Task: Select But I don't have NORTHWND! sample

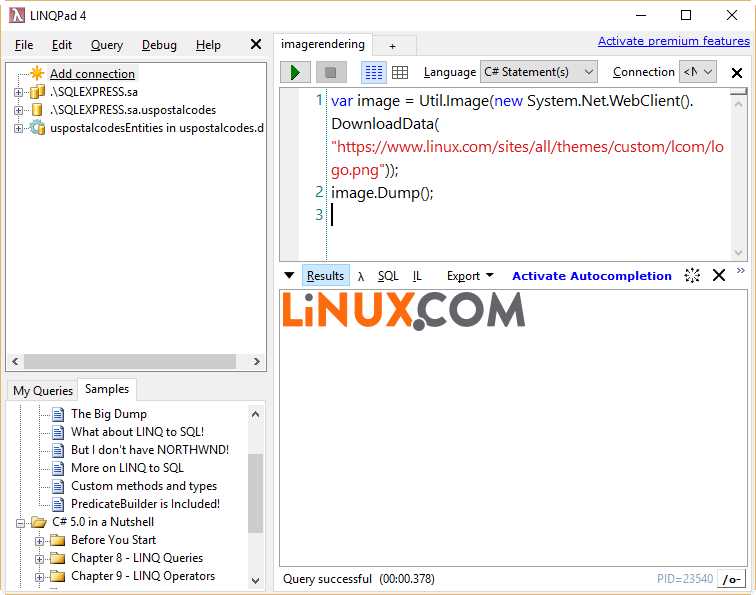Action: [x=149, y=450]
